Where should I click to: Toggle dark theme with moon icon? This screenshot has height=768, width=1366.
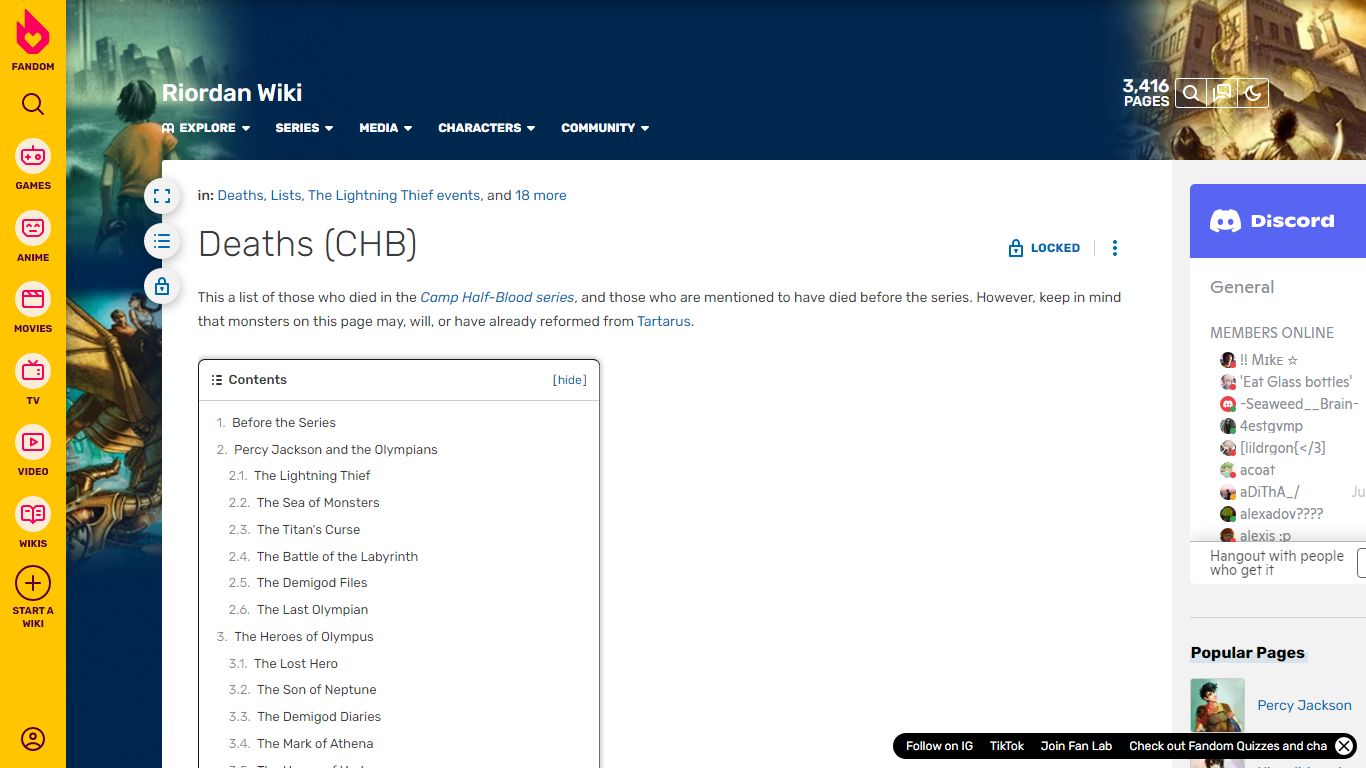pyautogui.click(x=1253, y=94)
